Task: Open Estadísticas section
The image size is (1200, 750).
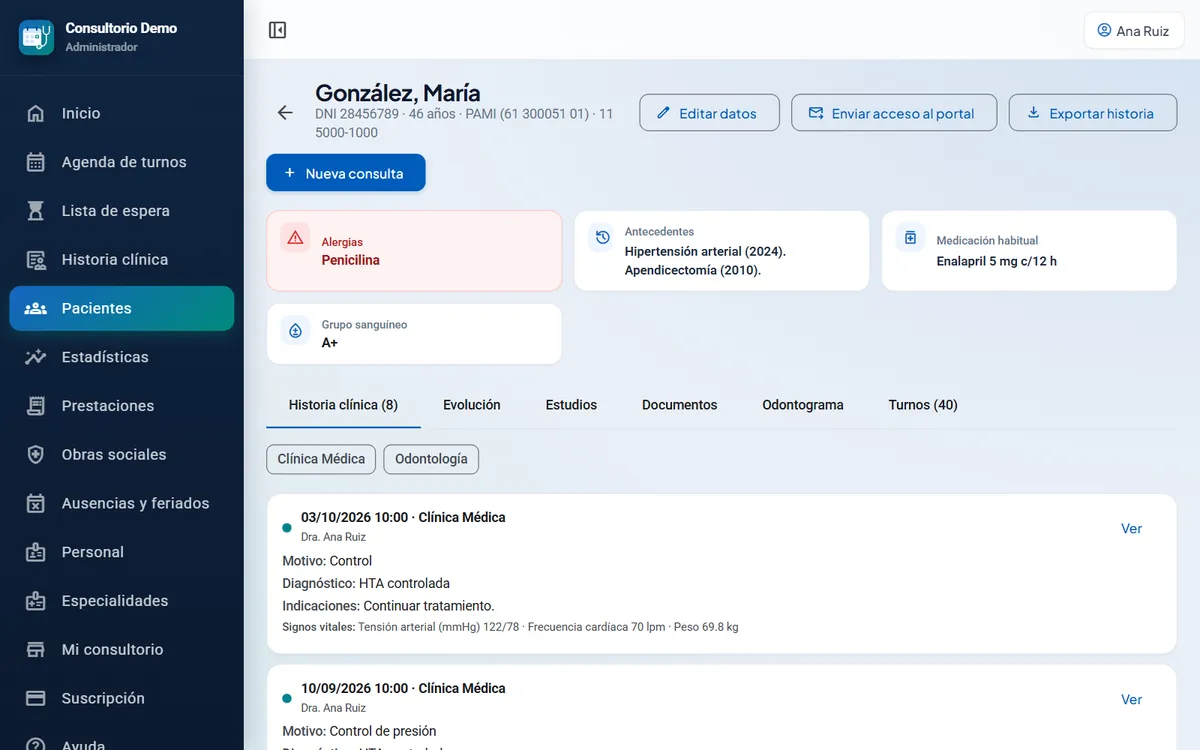Action: [122, 357]
